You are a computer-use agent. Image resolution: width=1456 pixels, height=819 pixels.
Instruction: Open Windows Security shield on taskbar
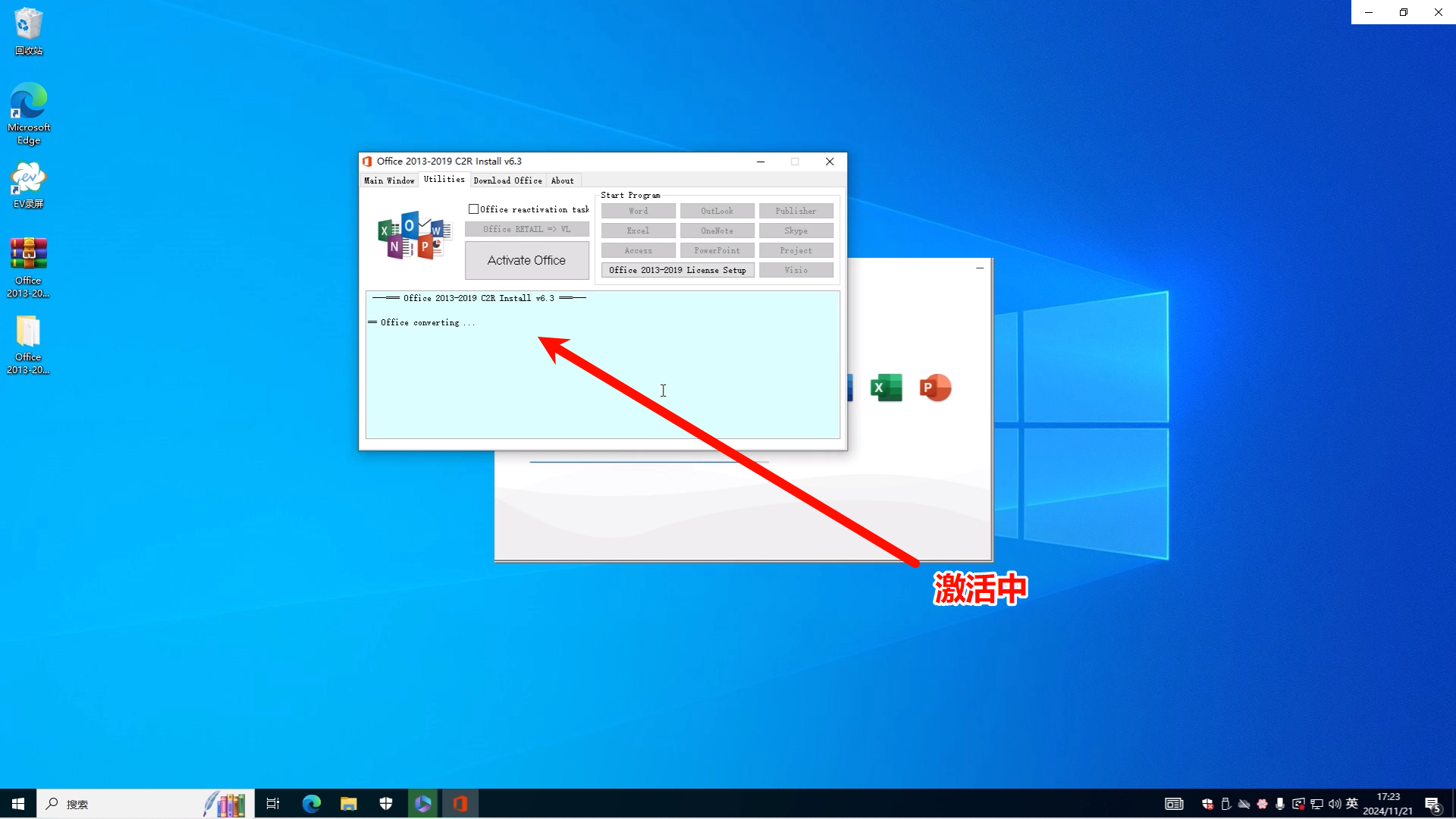point(386,804)
